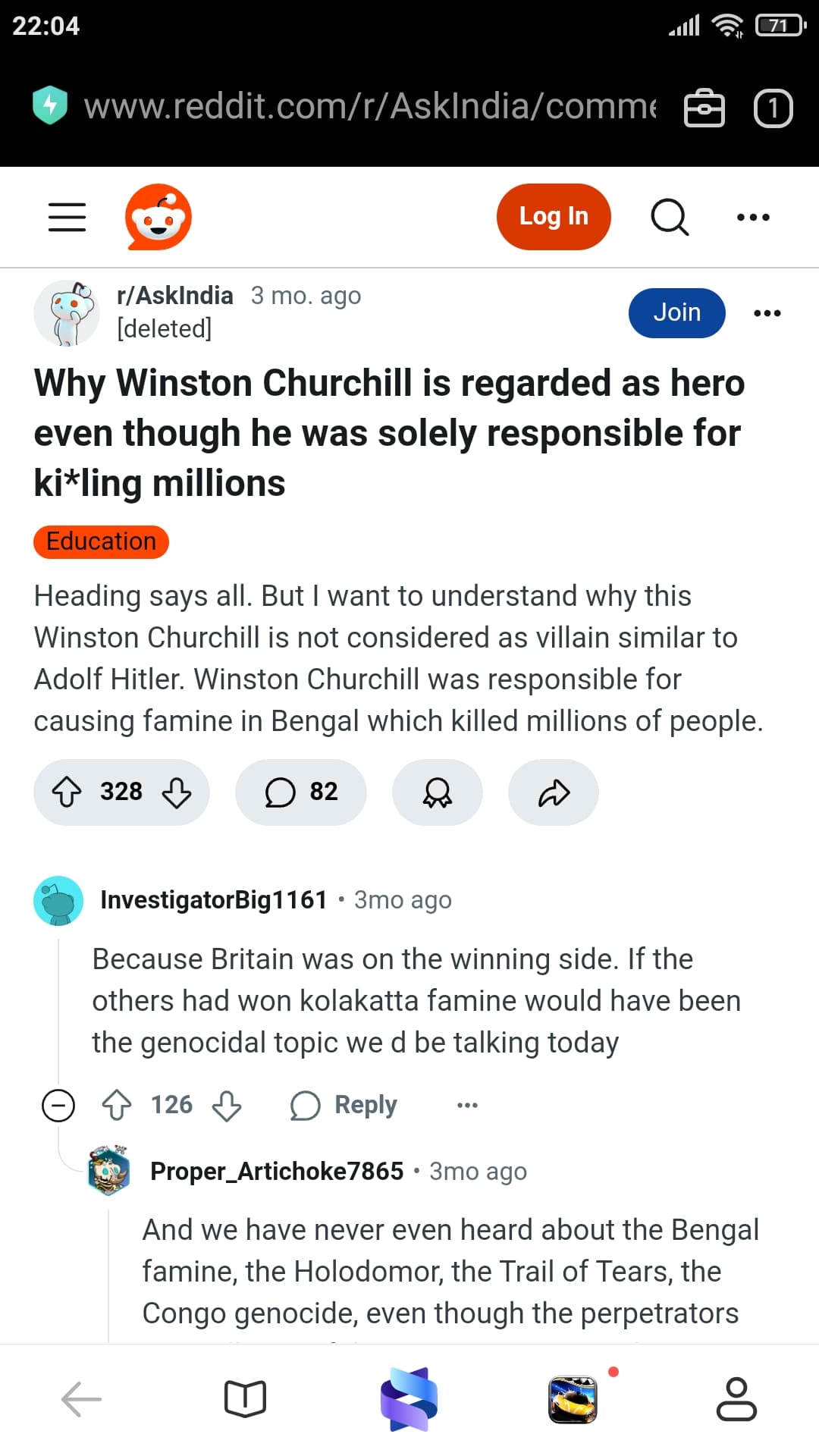Viewport: 819px width, 1456px height.
Task: Open browser tab switcher
Action: pyautogui.click(x=773, y=108)
